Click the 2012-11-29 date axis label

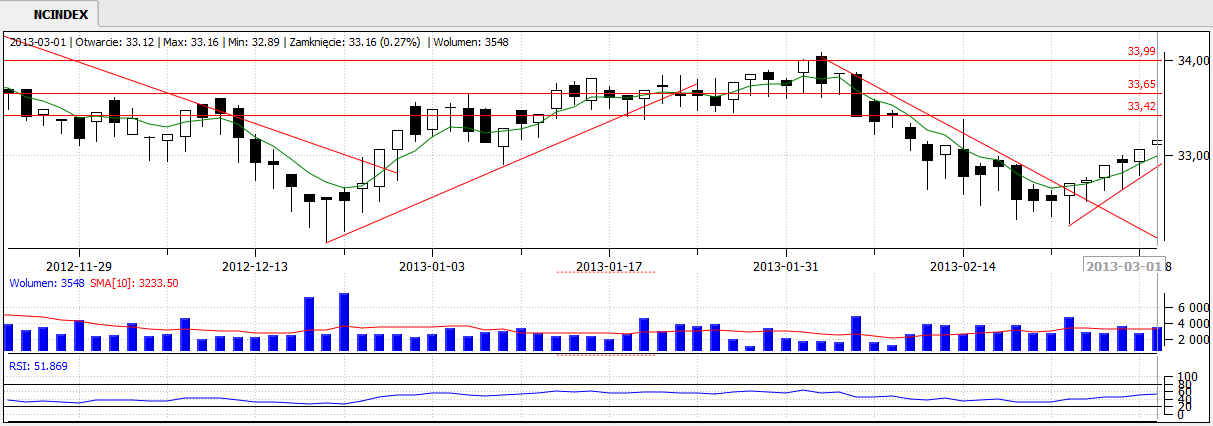pyautogui.click(x=78, y=266)
